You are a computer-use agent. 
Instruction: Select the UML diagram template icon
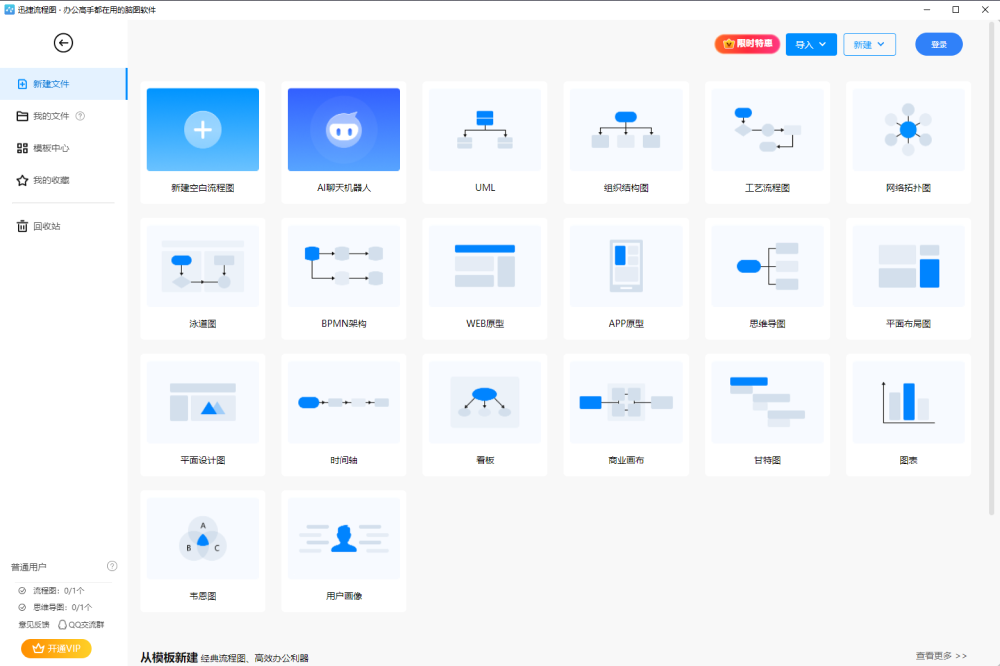(485, 130)
